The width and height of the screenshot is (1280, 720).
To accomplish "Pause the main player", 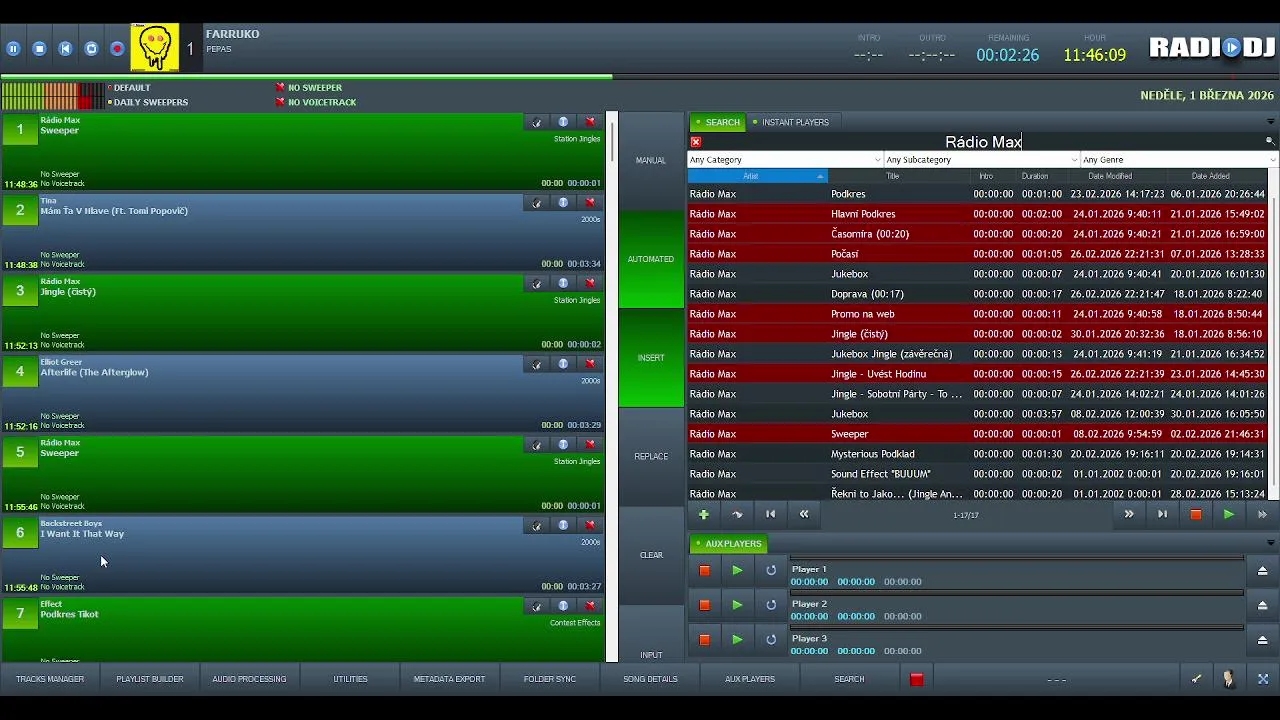I will coord(13,48).
